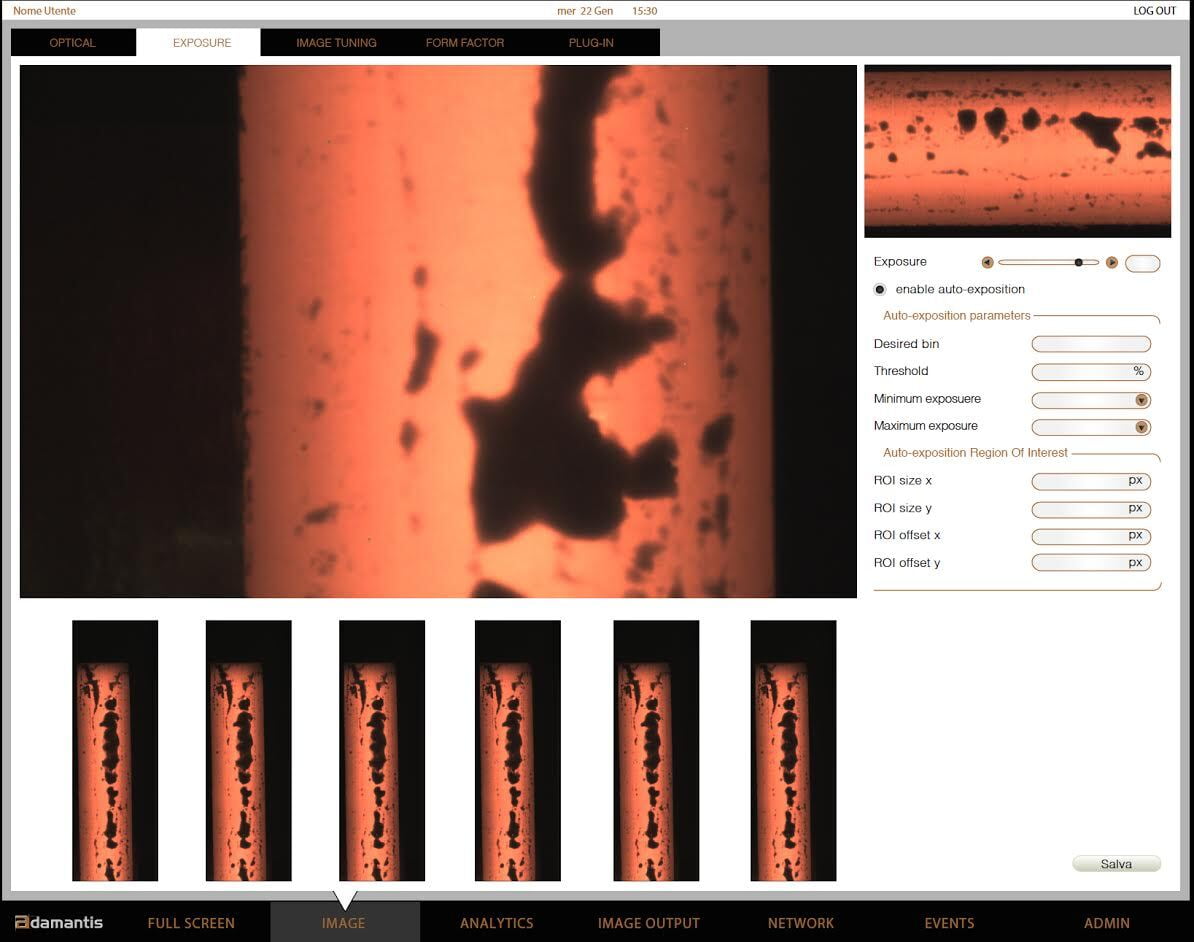Click the 'mer 22 Gen' date text
The height and width of the screenshot is (942, 1194).
585,11
